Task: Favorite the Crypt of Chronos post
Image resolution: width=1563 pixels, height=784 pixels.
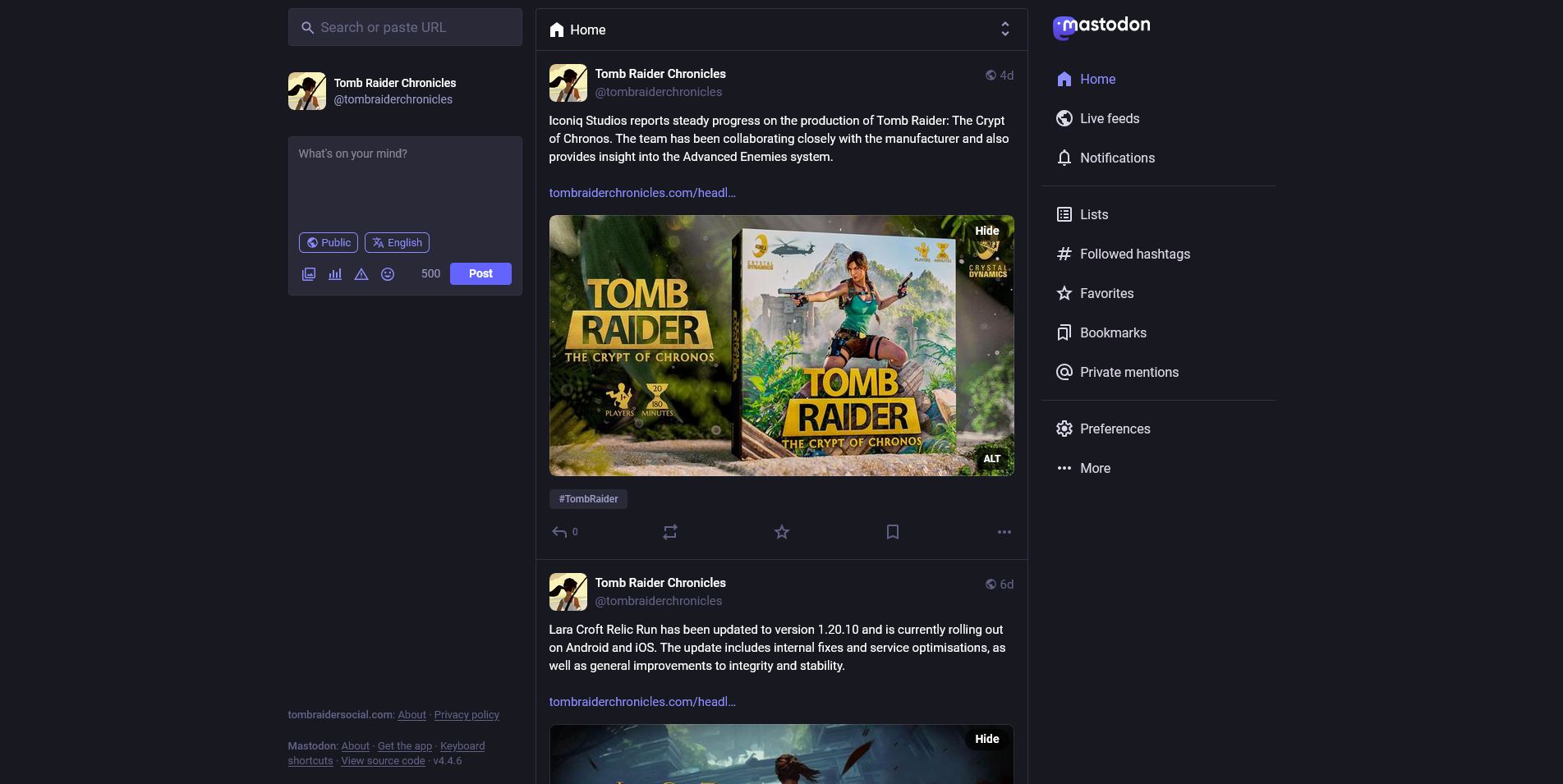Action: [782, 532]
